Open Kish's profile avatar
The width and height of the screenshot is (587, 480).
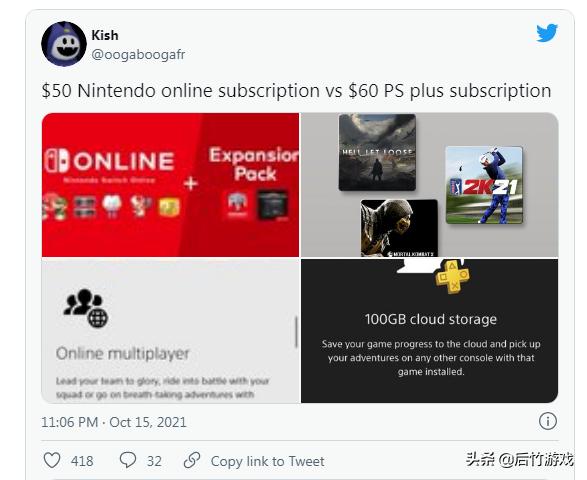coord(64,44)
